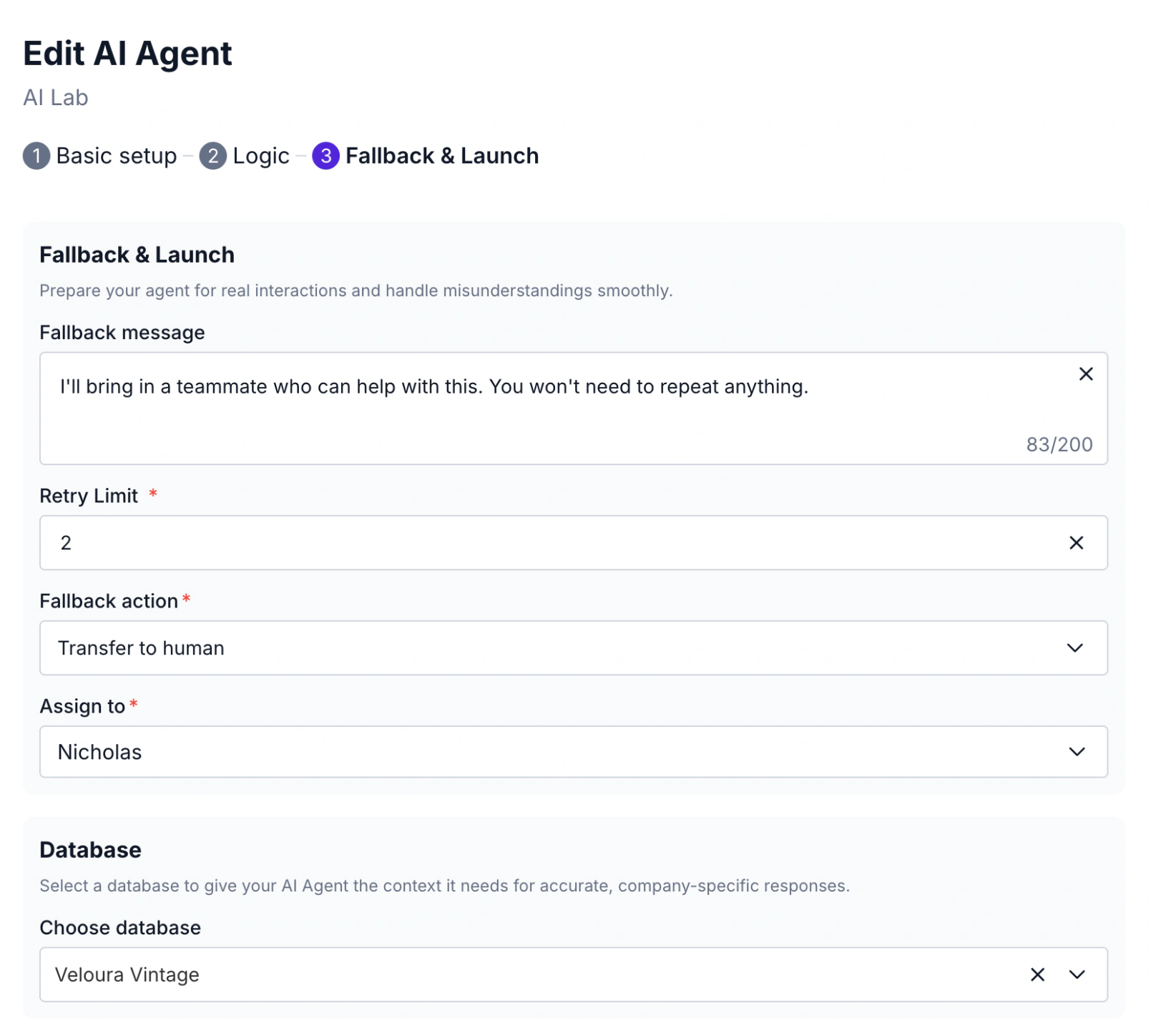Click the step 3 purple circle
Image resolution: width=1156 pixels, height=1036 pixels.
coord(325,155)
